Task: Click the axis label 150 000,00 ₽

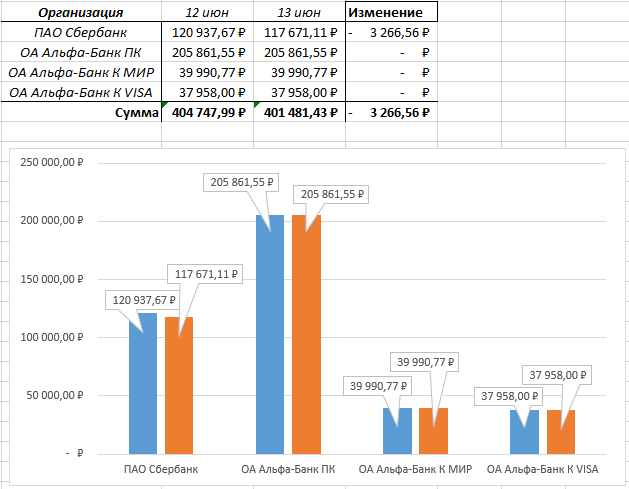Action: coord(51,279)
